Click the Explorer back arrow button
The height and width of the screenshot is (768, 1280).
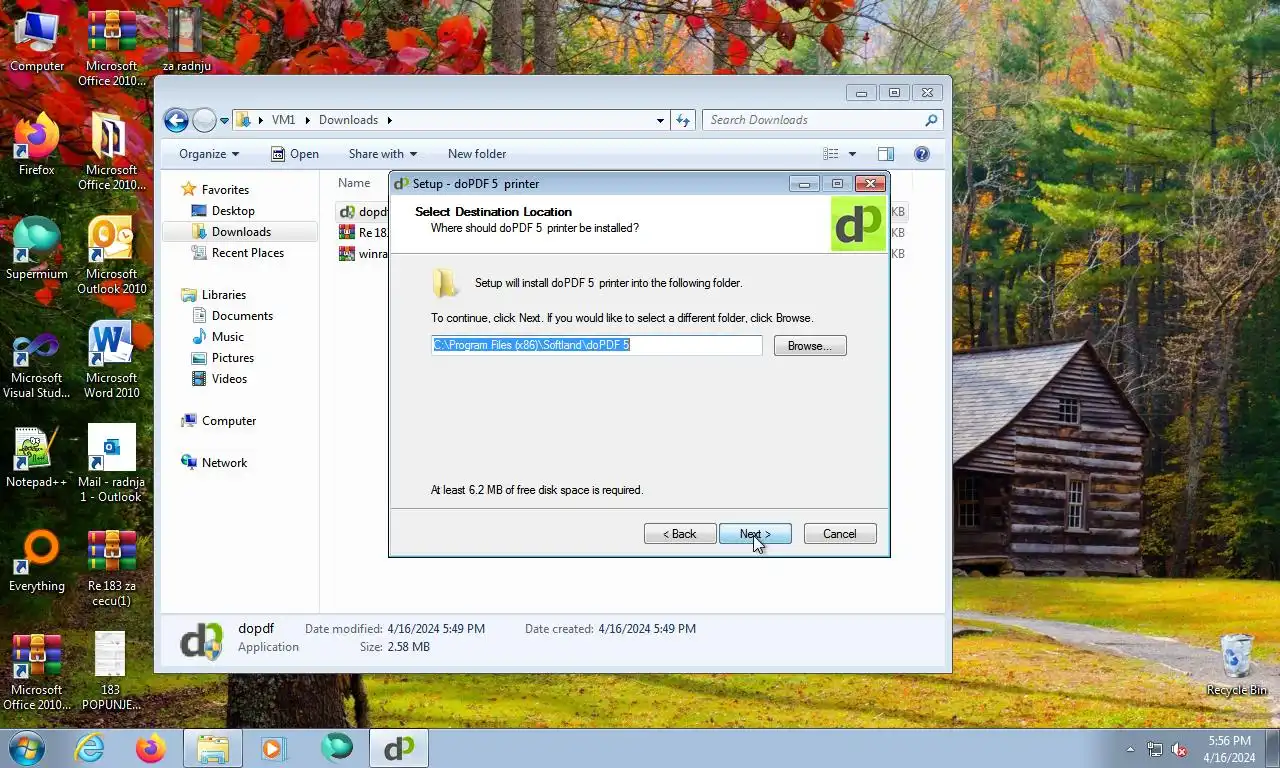tap(176, 121)
